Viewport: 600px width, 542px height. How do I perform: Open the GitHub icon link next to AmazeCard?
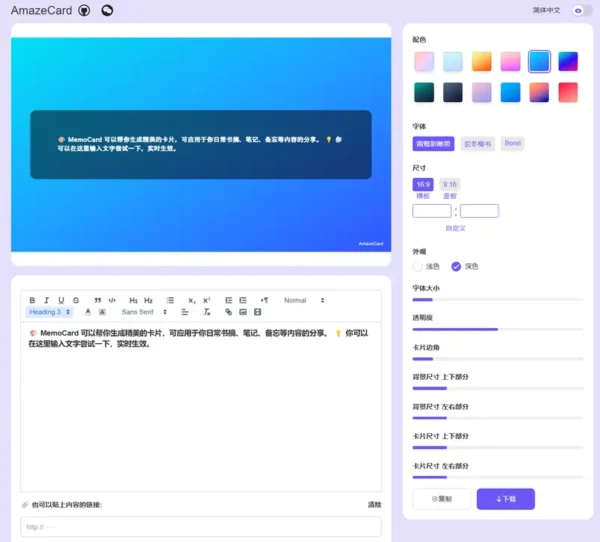tap(84, 10)
